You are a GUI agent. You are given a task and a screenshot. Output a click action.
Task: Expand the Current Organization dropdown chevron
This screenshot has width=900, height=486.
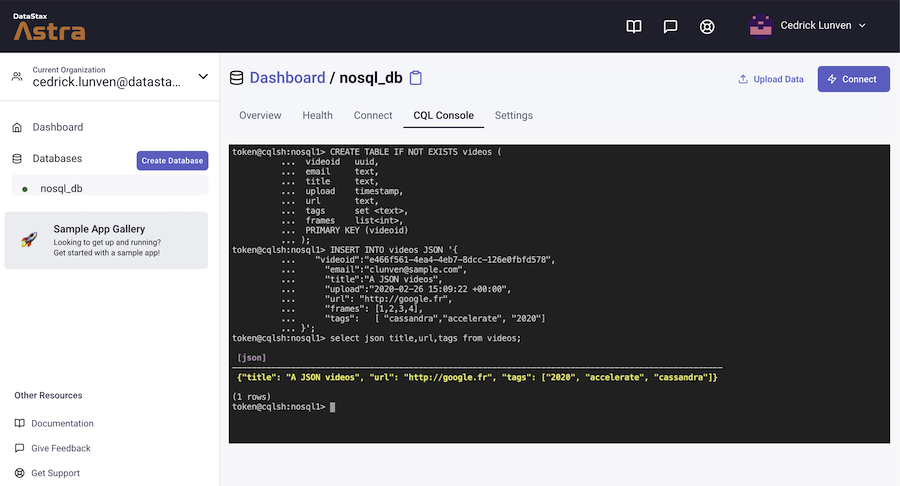tap(203, 76)
